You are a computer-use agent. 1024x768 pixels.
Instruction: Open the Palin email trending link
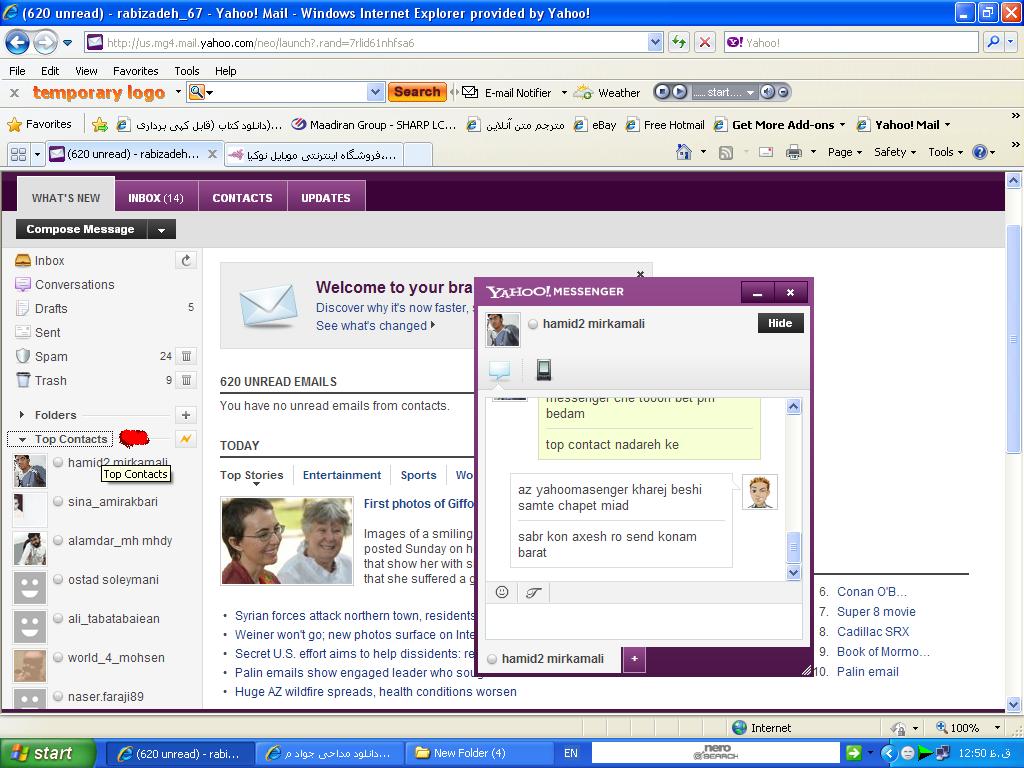[867, 671]
